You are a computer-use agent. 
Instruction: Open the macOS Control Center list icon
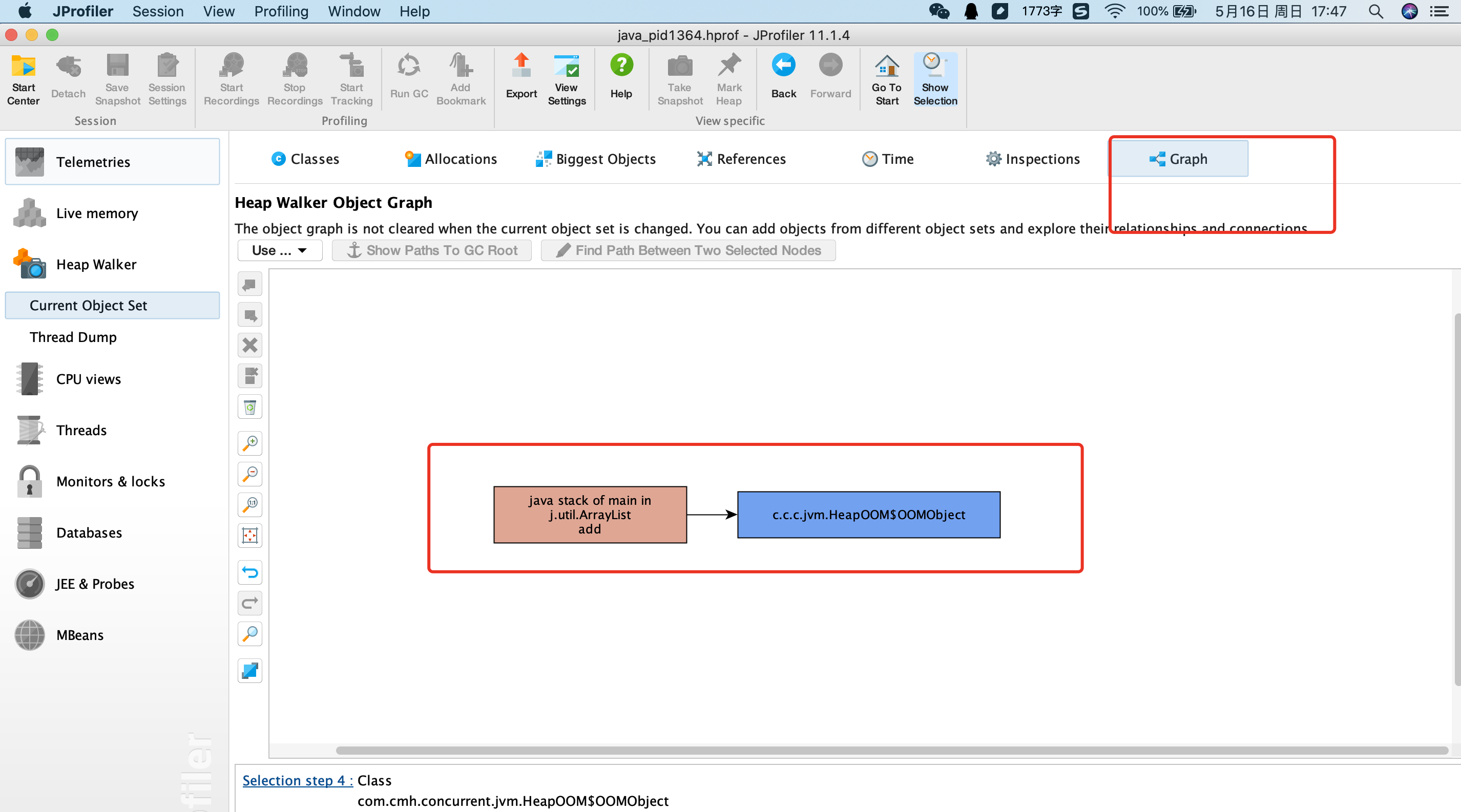click(1439, 11)
